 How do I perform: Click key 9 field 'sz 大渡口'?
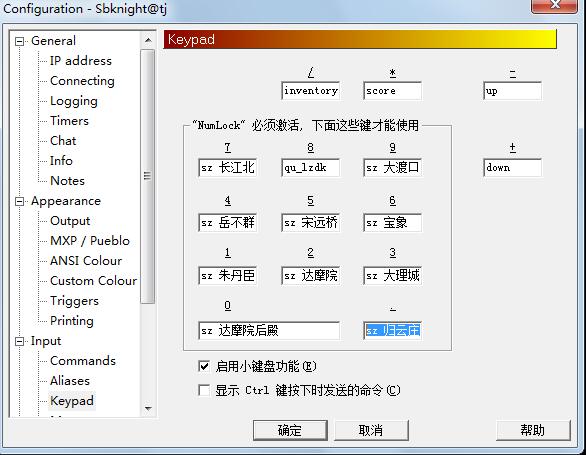point(392,167)
